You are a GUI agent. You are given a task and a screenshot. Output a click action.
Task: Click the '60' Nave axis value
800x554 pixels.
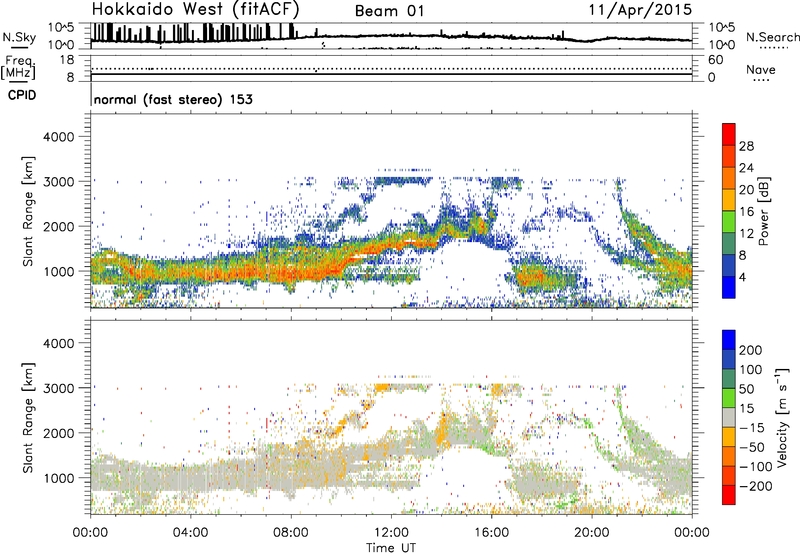[715, 60]
